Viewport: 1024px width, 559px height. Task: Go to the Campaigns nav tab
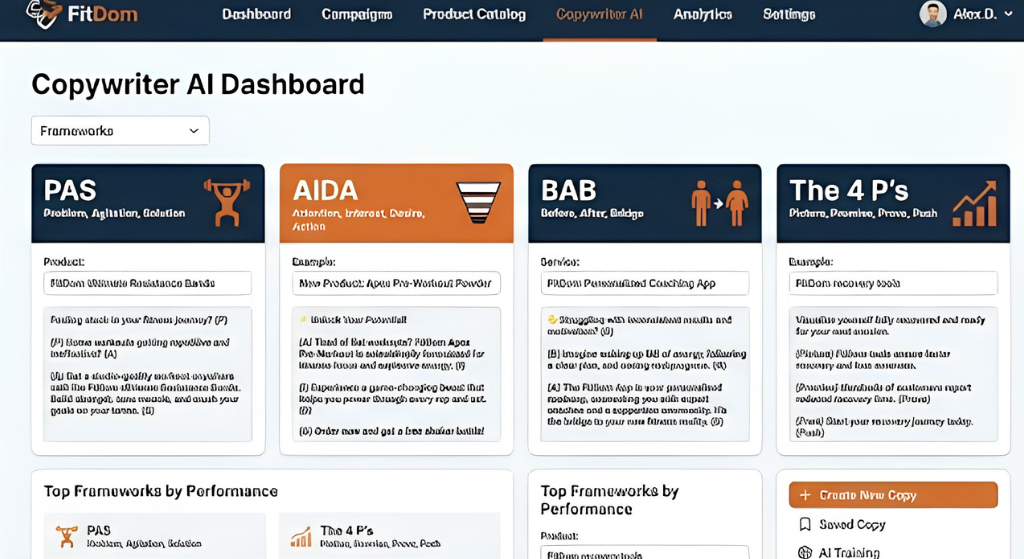(357, 14)
